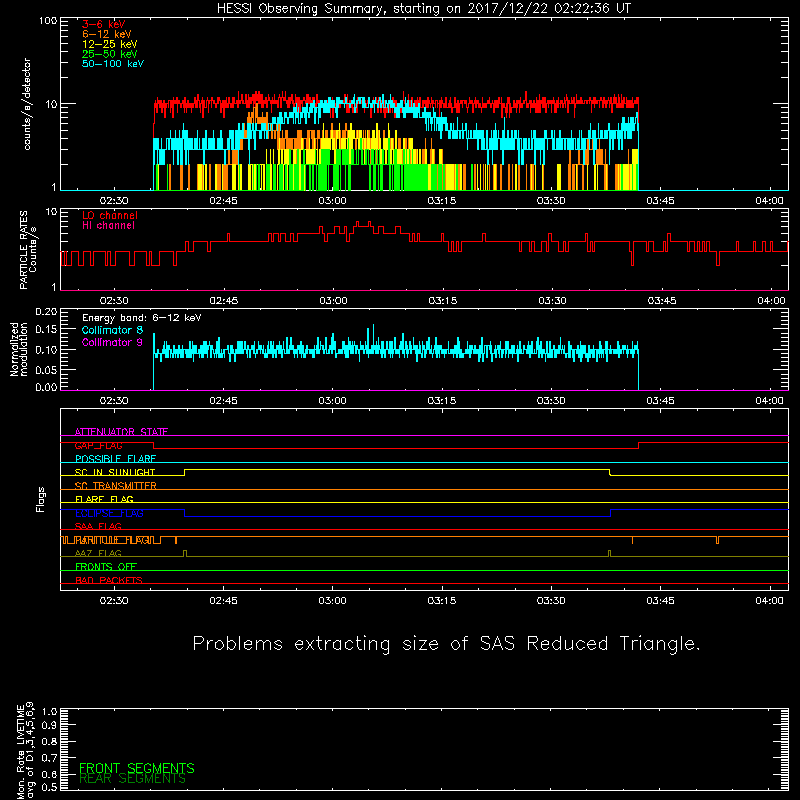The height and width of the screenshot is (800, 800).
Task: Select the Collimator 9 legend label
Action: (x=112, y=342)
